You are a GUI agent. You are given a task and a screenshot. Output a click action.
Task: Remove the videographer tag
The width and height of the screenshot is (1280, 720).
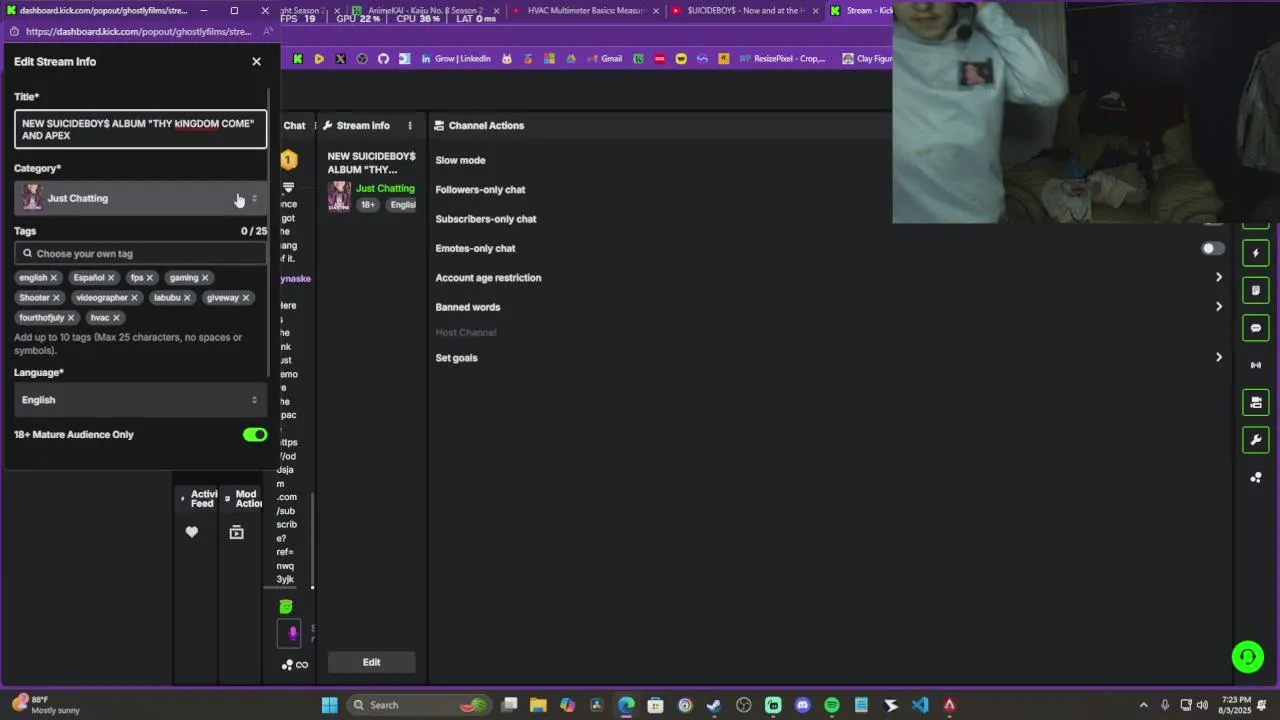click(x=134, y=298)
